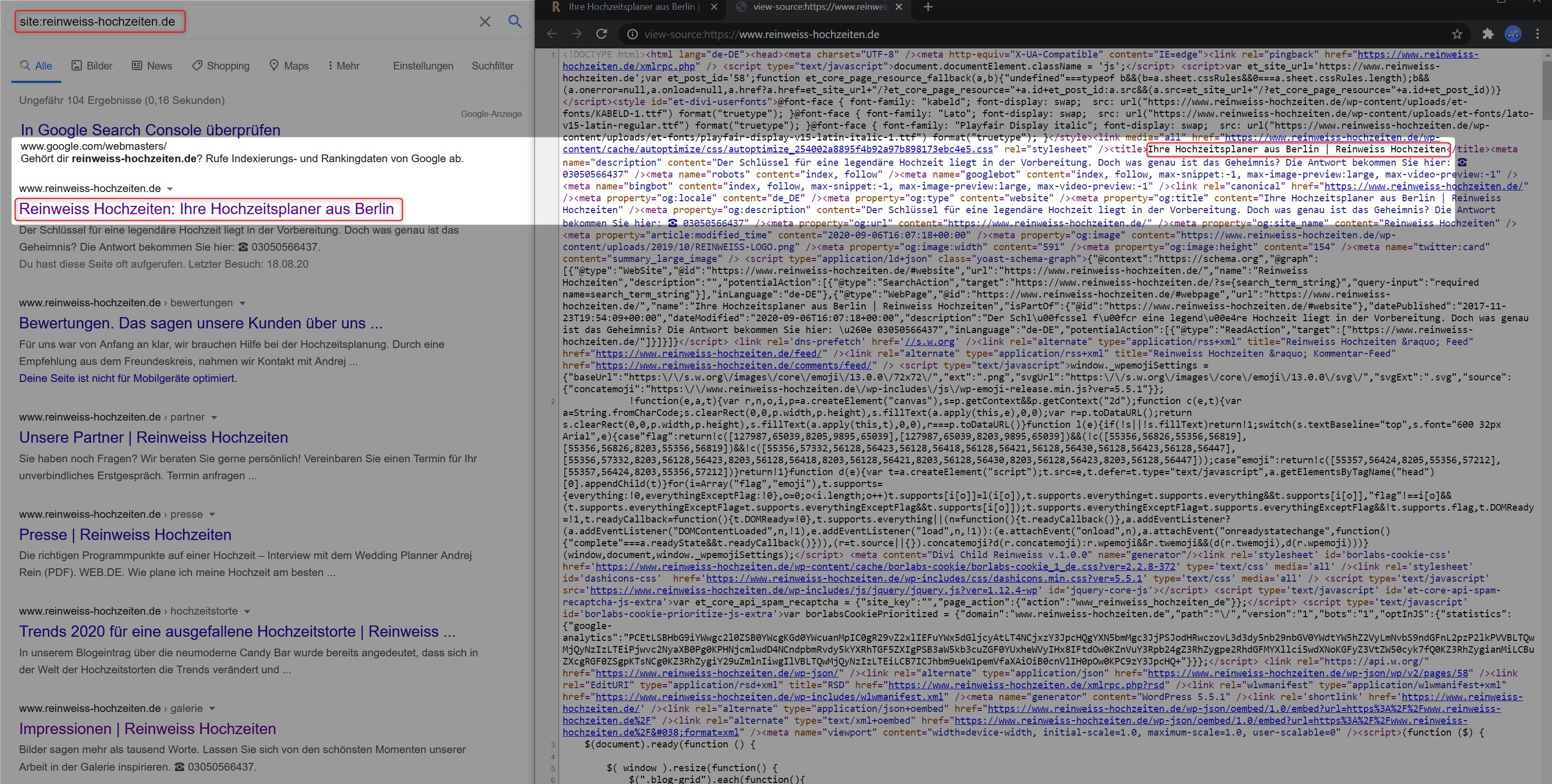The height and width of the screenshot is (784, 1552).
Task: Expand dropdown arrow next to hochzeitstorte URL
Action: [x=247, y=612]
